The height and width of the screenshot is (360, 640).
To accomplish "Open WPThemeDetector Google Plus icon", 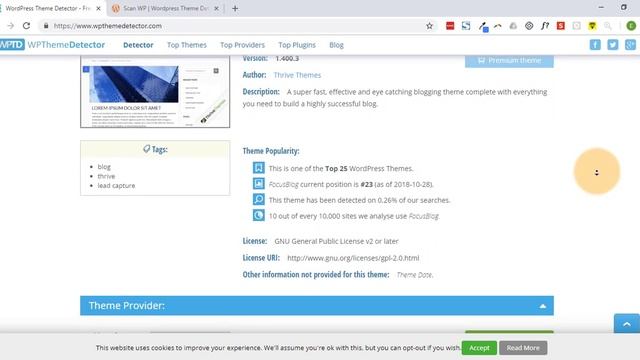I will coord(630,44).
